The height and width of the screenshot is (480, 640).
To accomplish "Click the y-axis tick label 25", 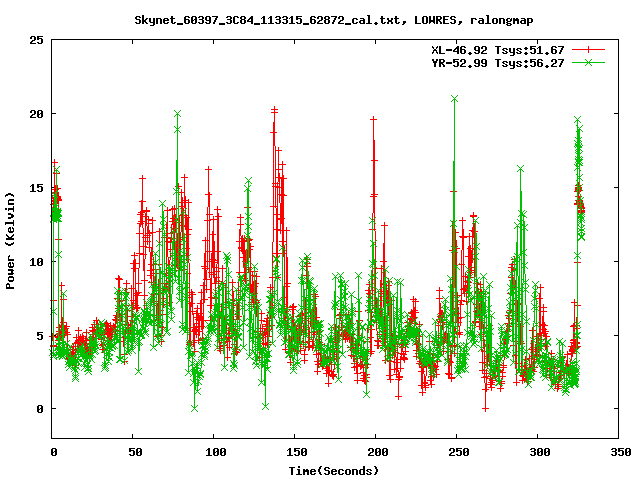I will (x=36, y=40).
